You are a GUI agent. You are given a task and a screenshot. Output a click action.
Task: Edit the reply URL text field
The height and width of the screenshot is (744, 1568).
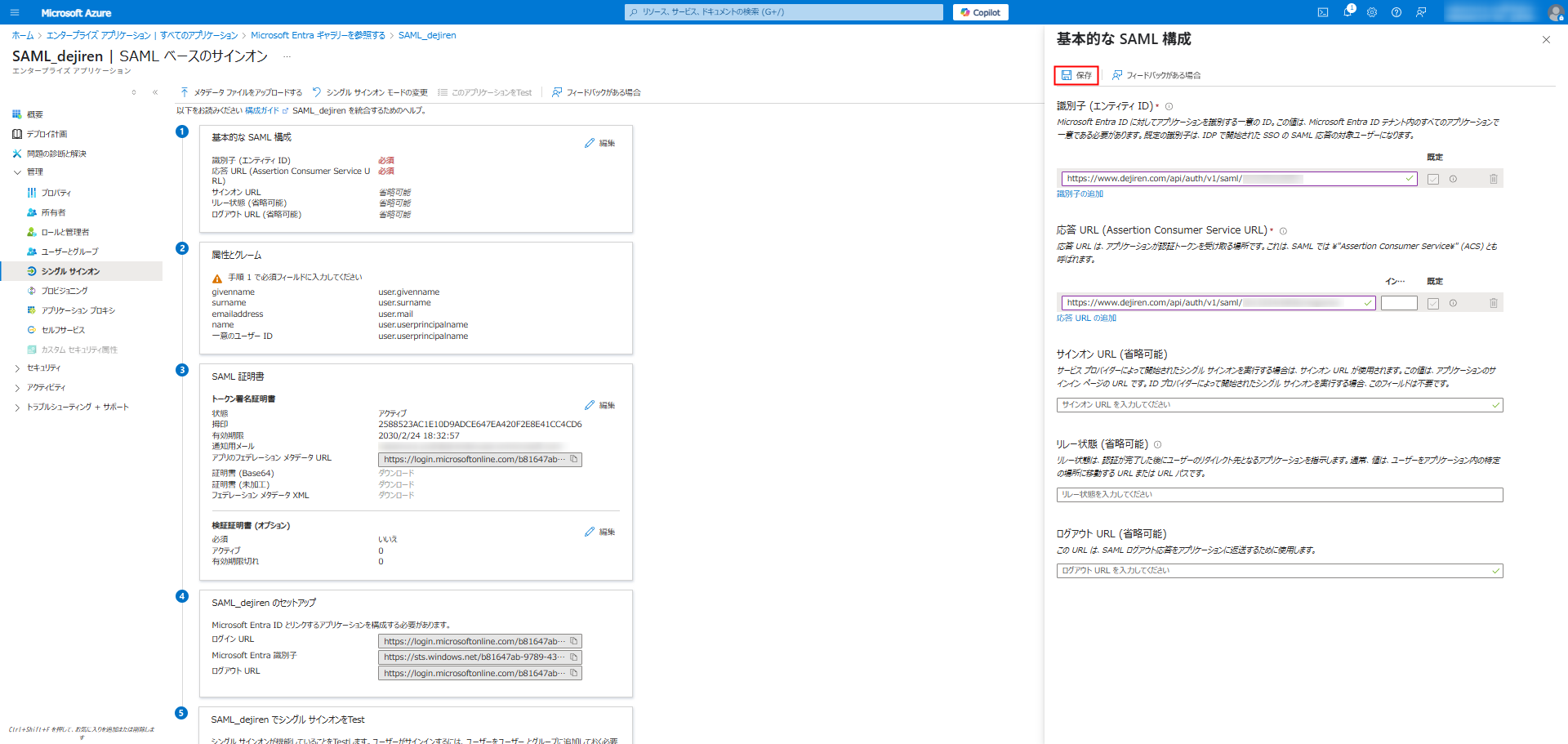1218,302
